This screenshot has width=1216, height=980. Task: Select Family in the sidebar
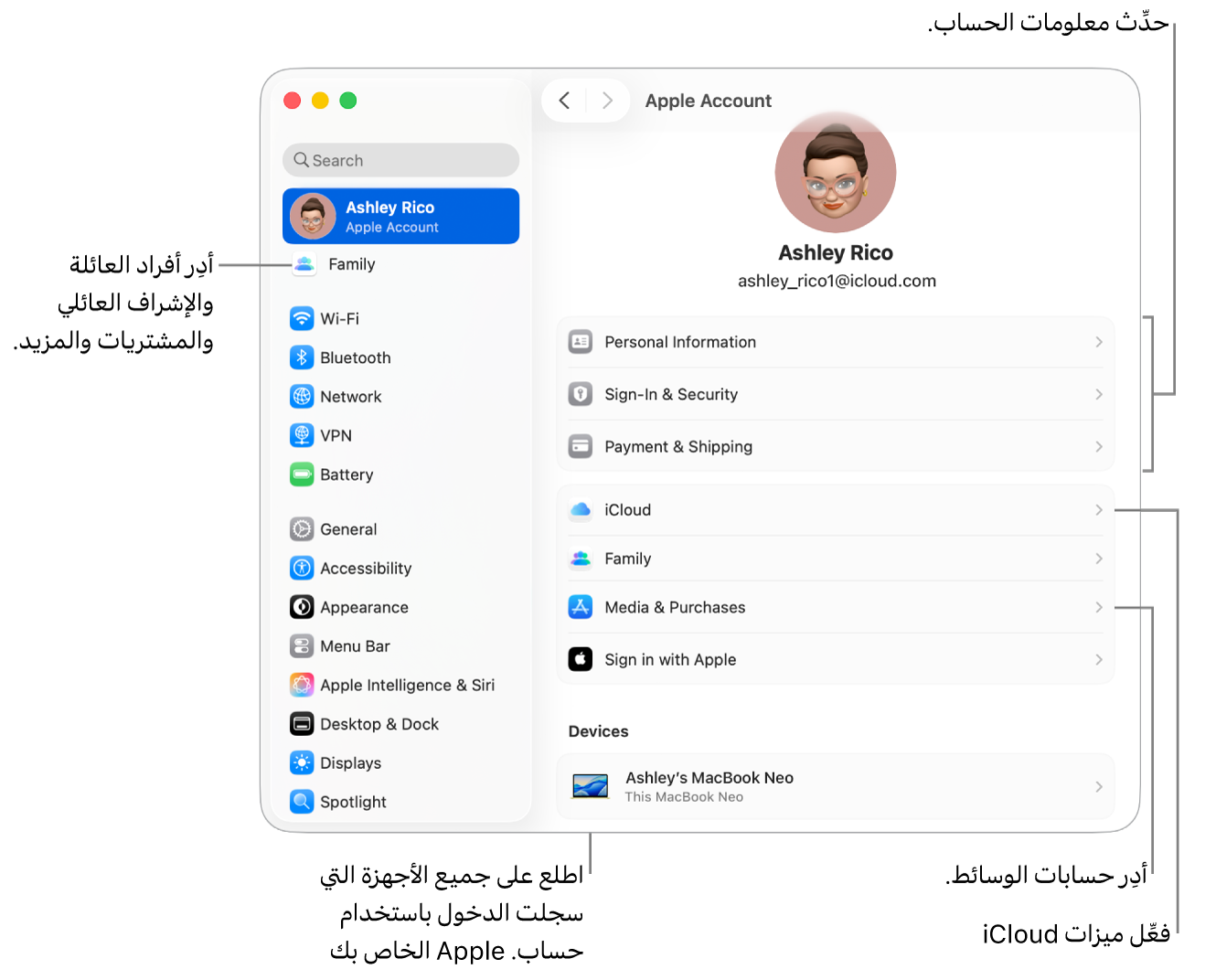[351, 264]
